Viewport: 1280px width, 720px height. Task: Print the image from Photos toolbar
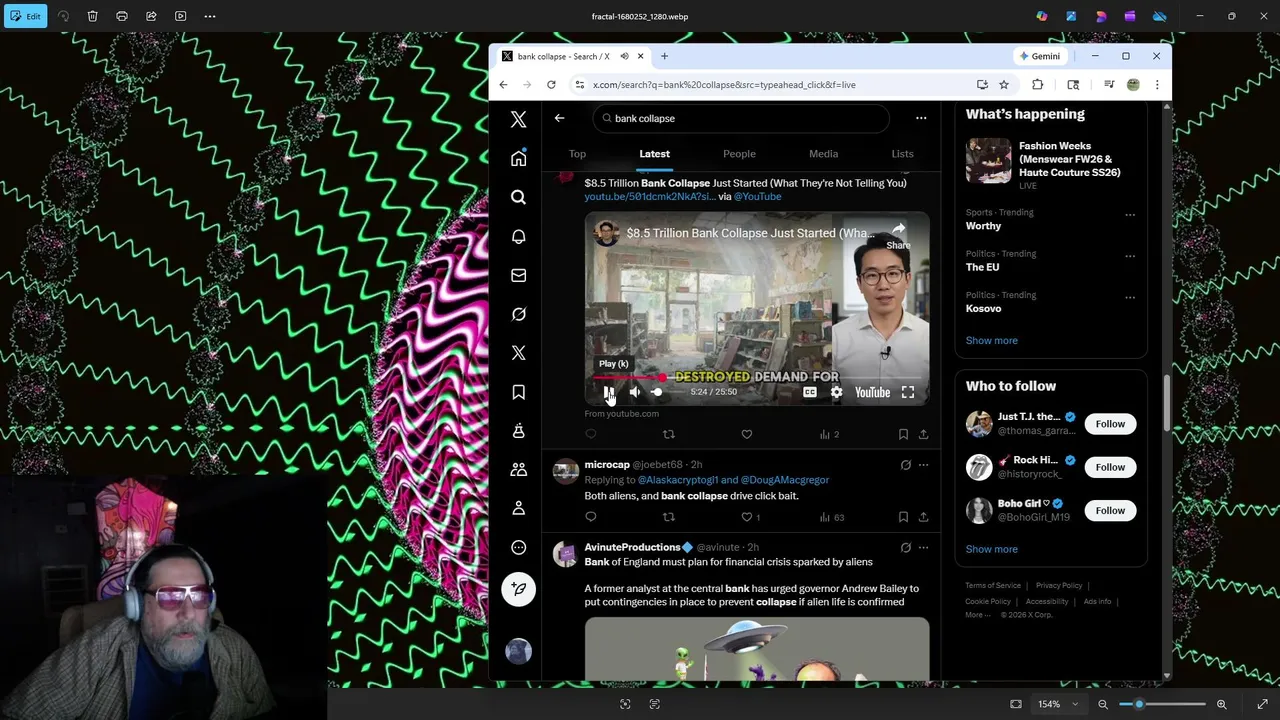tap(122, 16)
